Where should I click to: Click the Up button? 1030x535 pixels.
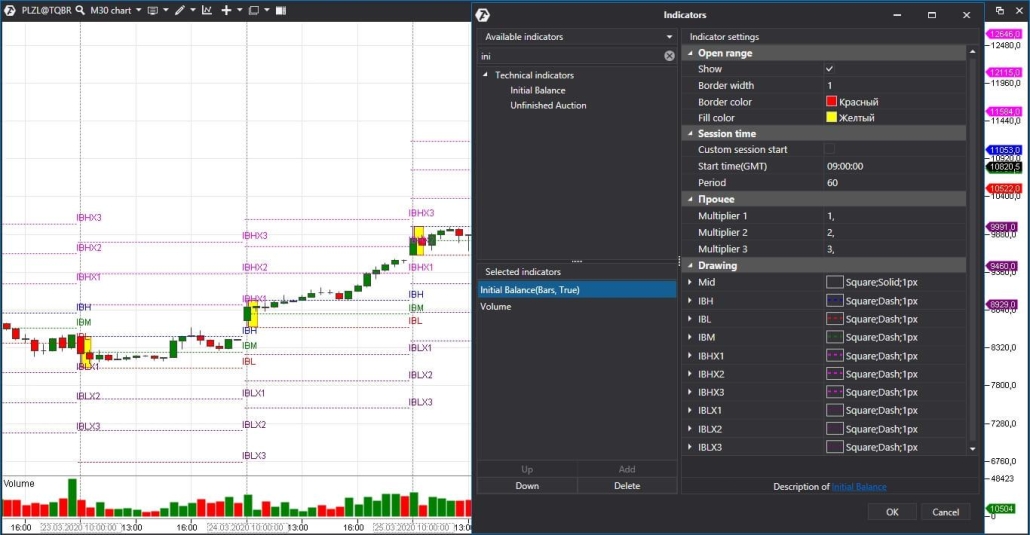[x=527, y=469]
